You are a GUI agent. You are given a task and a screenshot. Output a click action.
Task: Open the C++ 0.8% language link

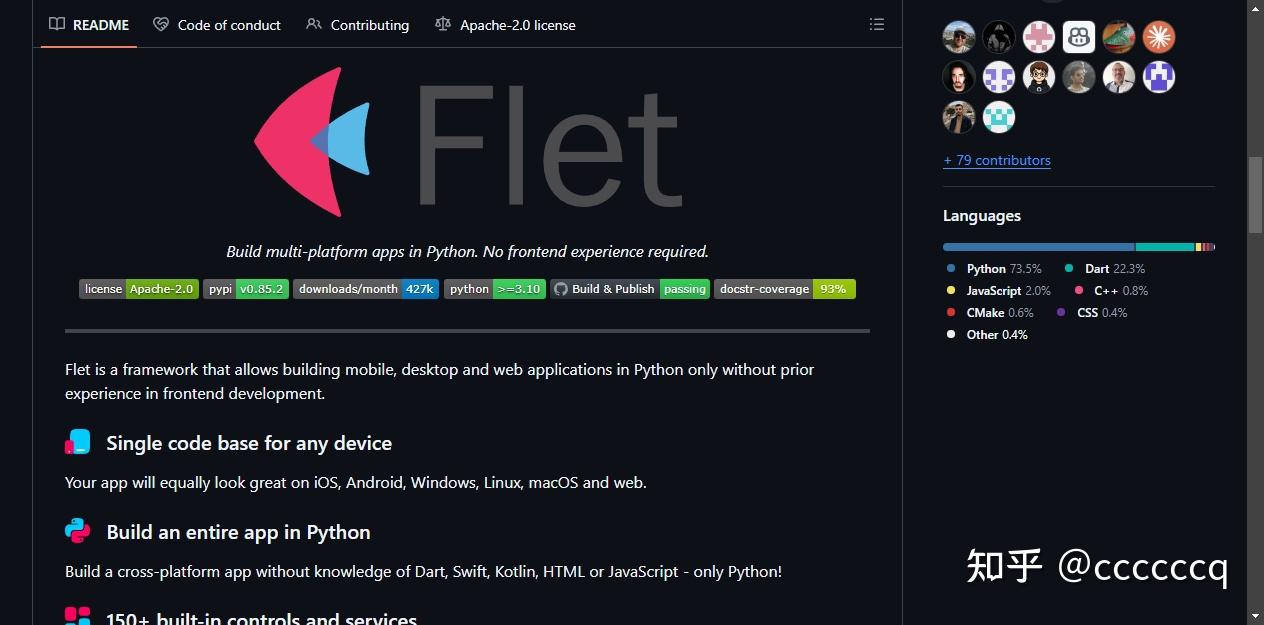[1111, 290]
